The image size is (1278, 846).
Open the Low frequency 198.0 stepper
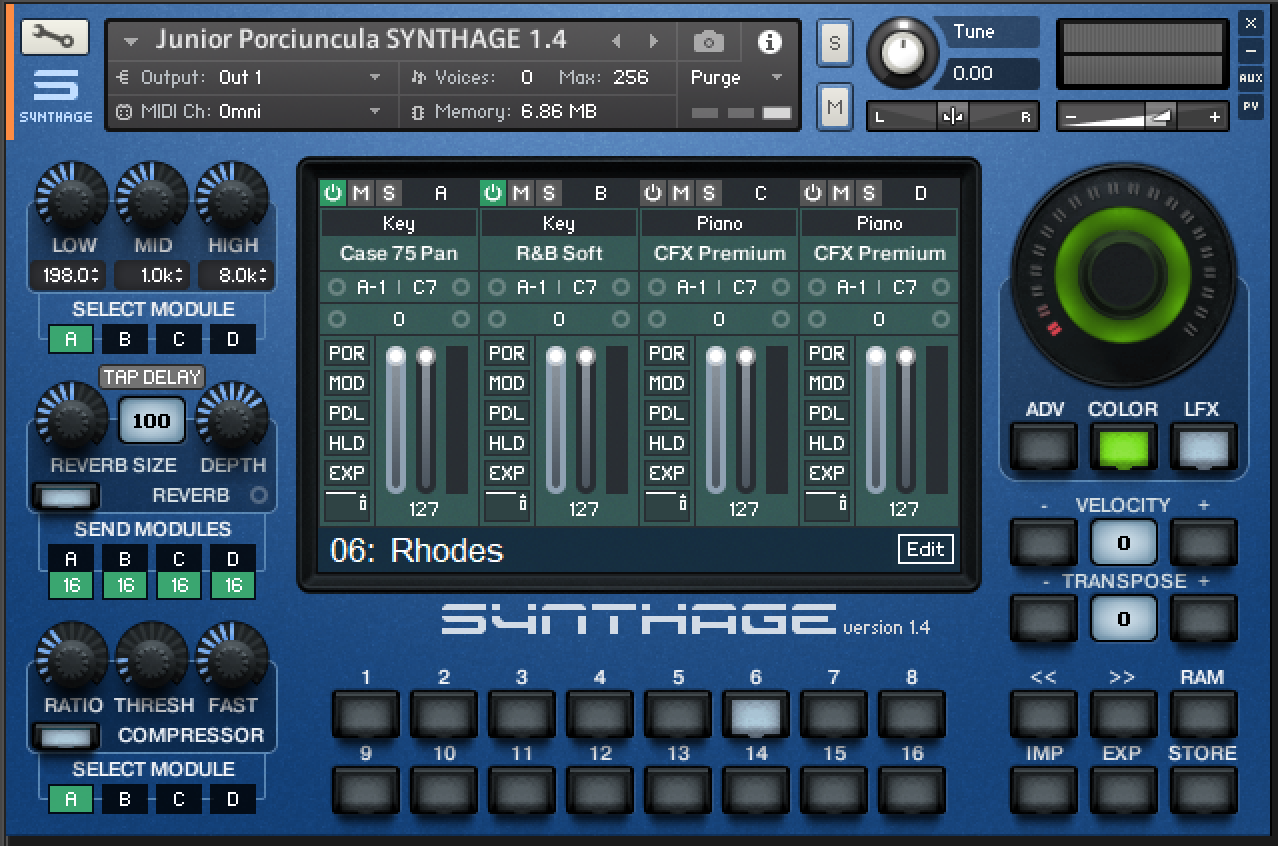point(68,275)
